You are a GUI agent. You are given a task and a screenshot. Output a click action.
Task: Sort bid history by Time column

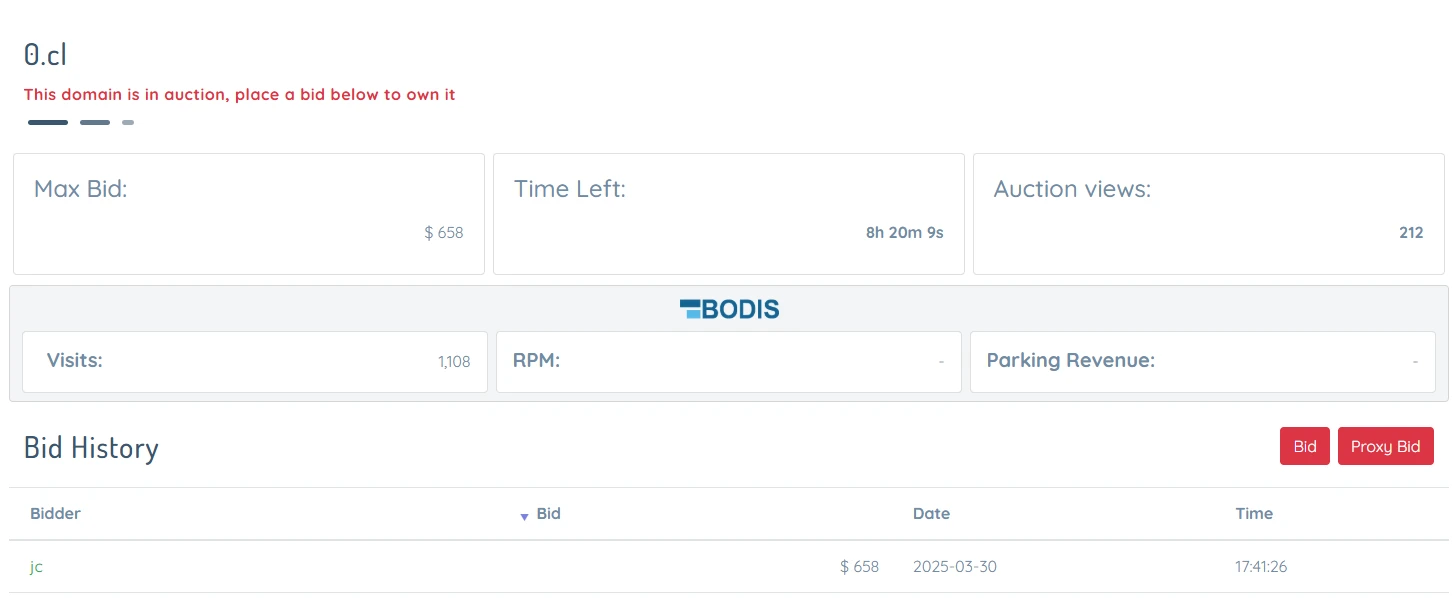pos(1254,514)
